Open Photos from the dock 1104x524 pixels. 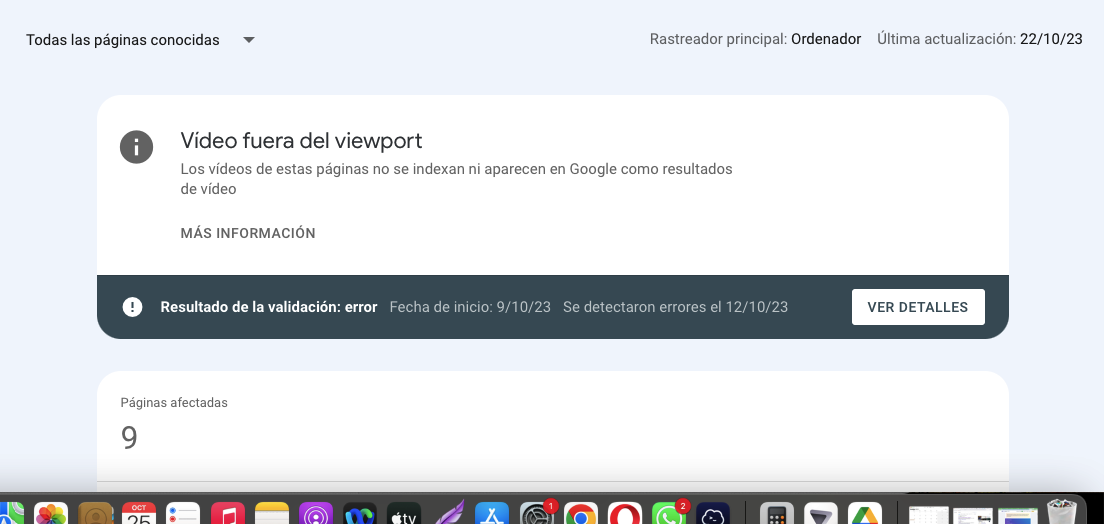(x=51, y=513)
